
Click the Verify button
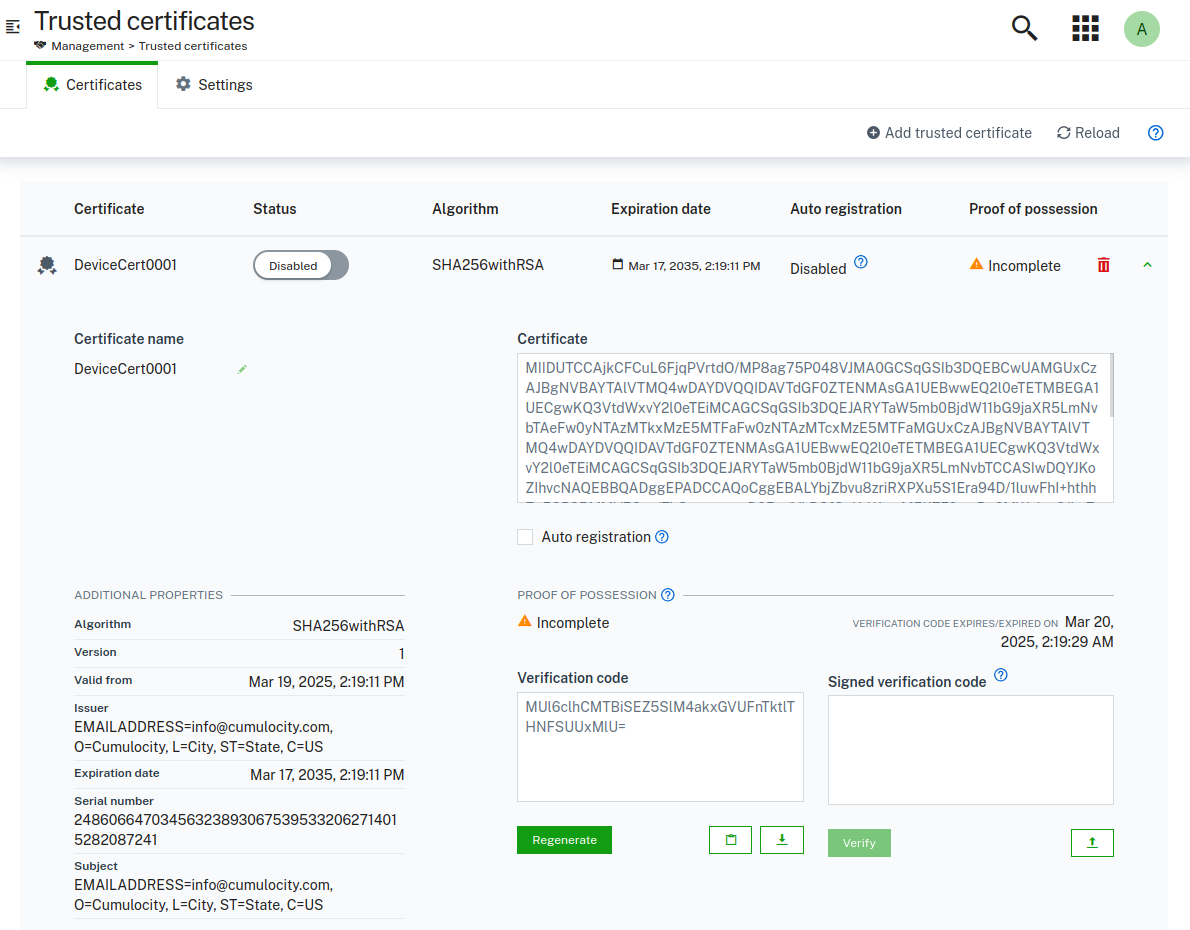tap(858, 842)
